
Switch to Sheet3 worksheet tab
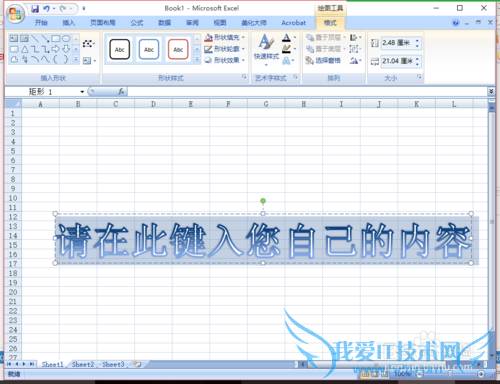(x=113, y=365)
